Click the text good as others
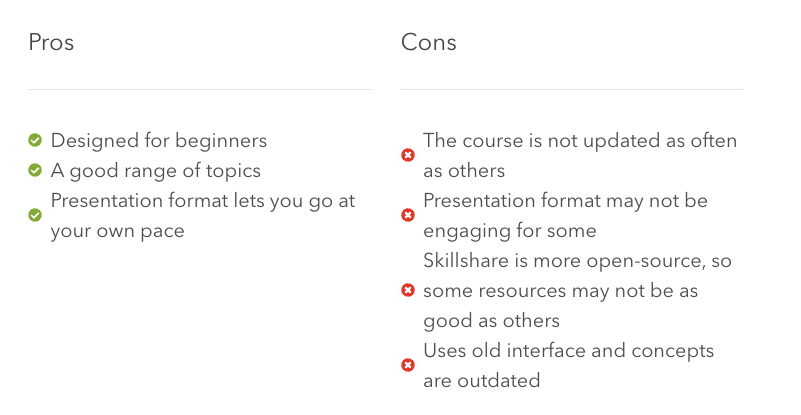Viewport: 801px width, 415px height. (x=491, y=321)
